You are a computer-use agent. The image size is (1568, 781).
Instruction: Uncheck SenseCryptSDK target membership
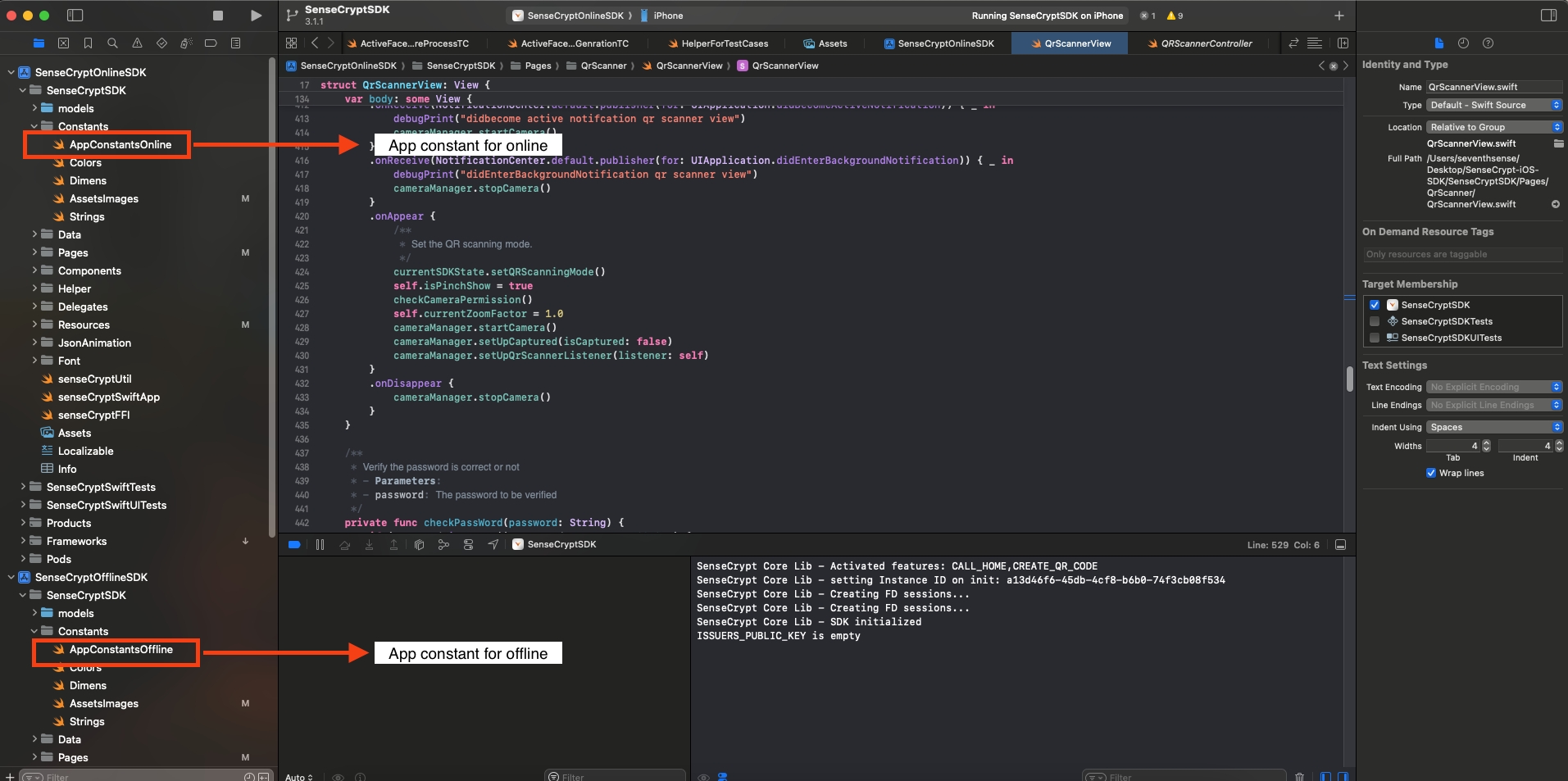1375,305
